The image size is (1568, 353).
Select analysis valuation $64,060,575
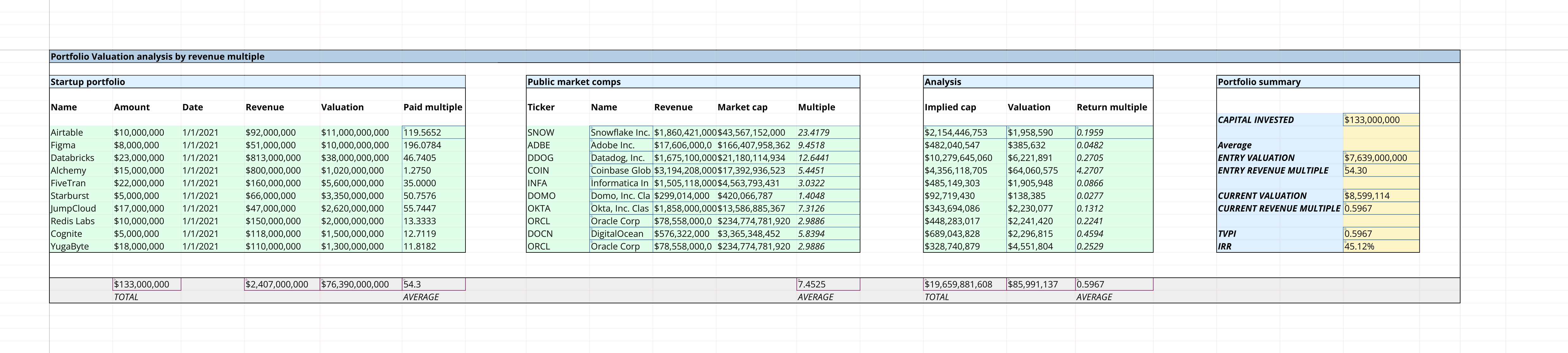[1041, 171]
